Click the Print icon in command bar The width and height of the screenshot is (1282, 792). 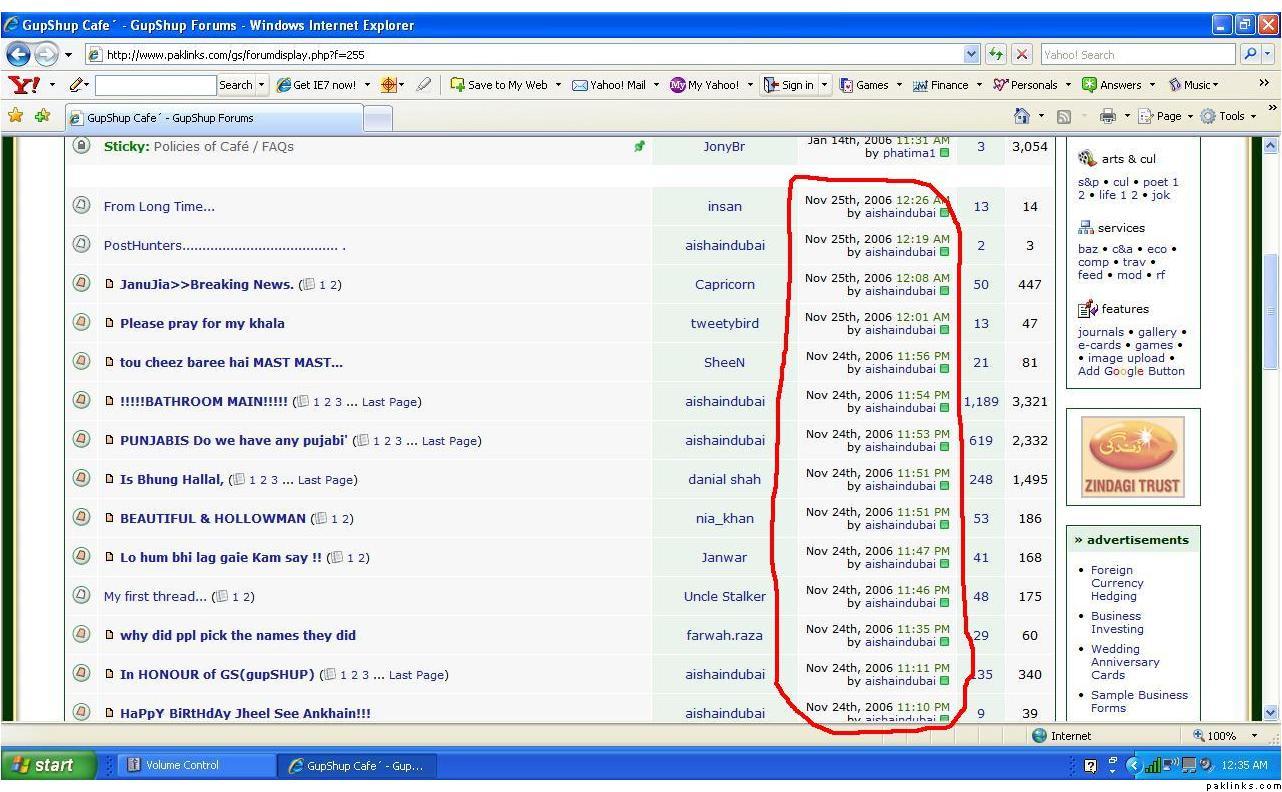pos(1107,116)
